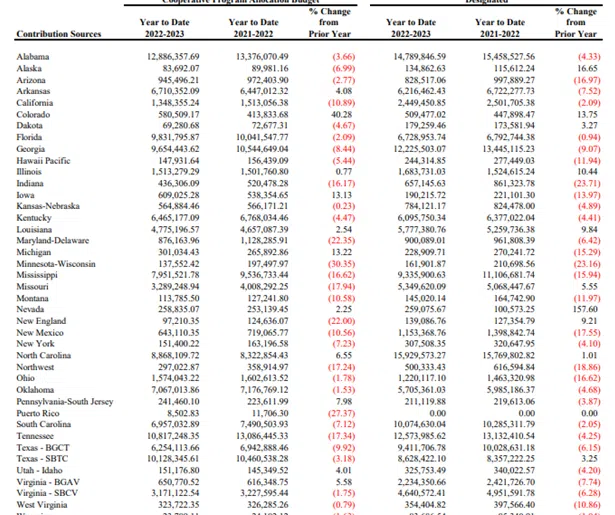Click North Carolina's 15,929,573.27 designated amount
This screenshot has height=515, width=615.
pos(420,356)
